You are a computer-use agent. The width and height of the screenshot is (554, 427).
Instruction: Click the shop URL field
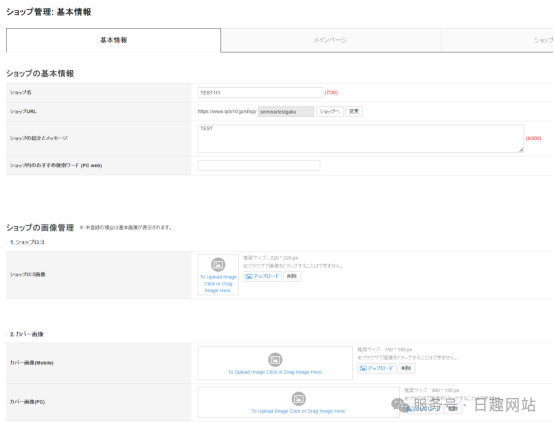point(285,112)
